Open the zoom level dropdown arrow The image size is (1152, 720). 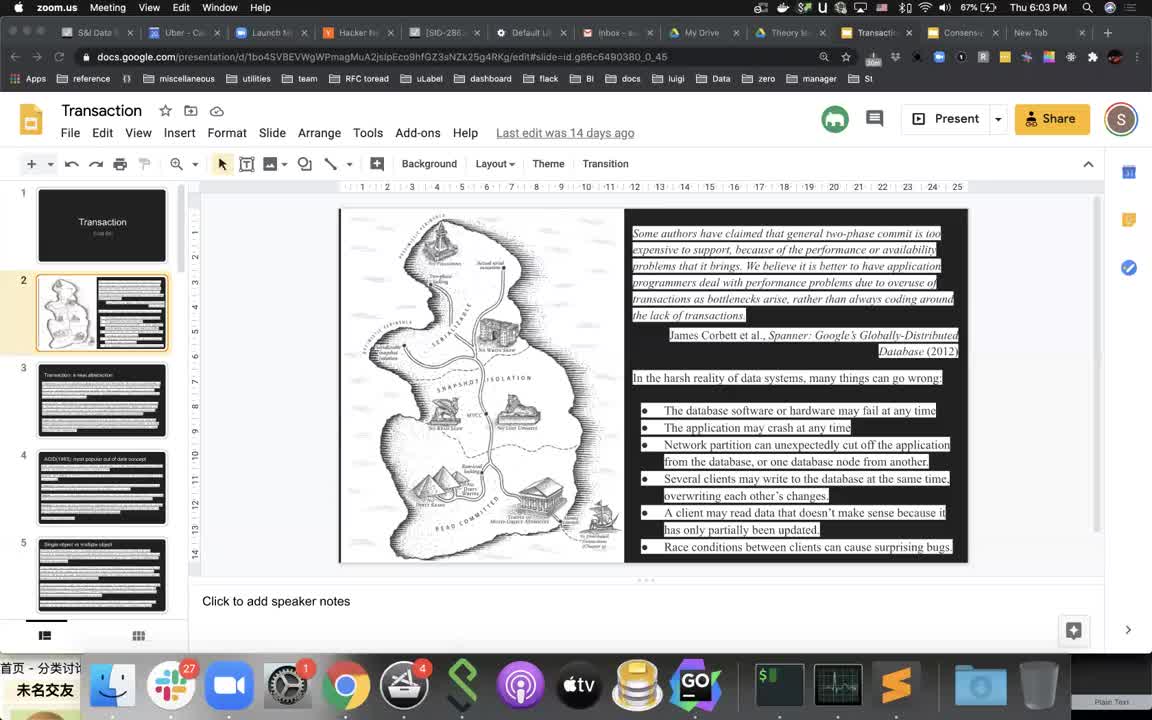[195, 165]
